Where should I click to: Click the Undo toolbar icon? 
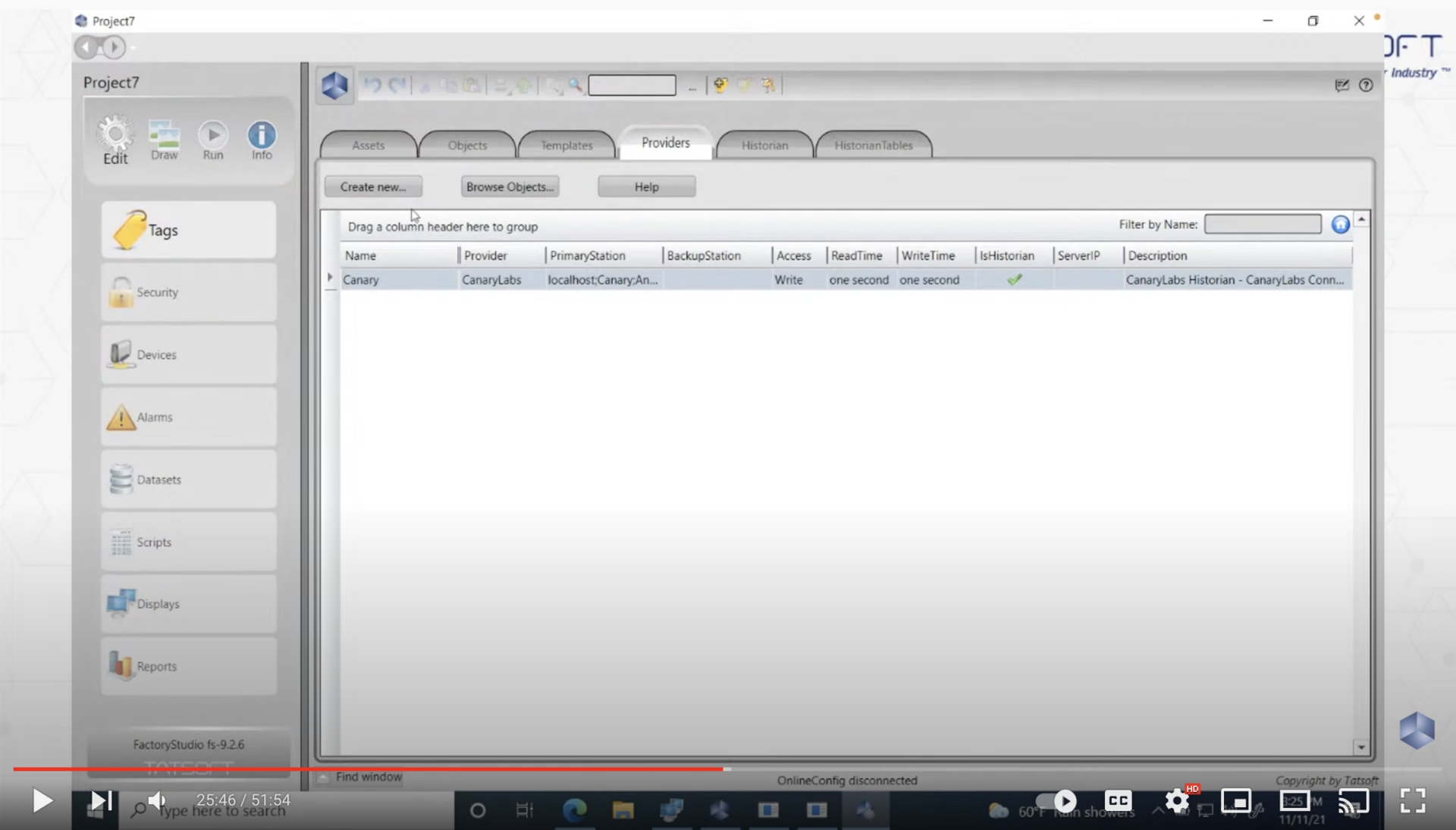[x=372, y=85]
